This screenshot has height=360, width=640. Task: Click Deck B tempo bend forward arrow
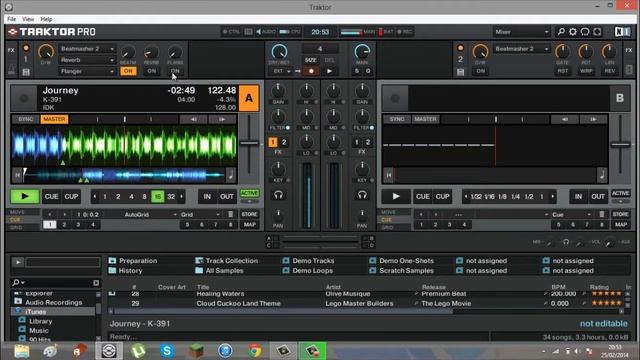point(593,119)
